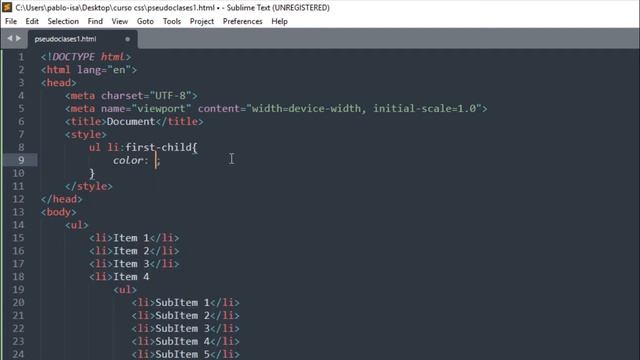Click the closing style tag

click(89, 186)
